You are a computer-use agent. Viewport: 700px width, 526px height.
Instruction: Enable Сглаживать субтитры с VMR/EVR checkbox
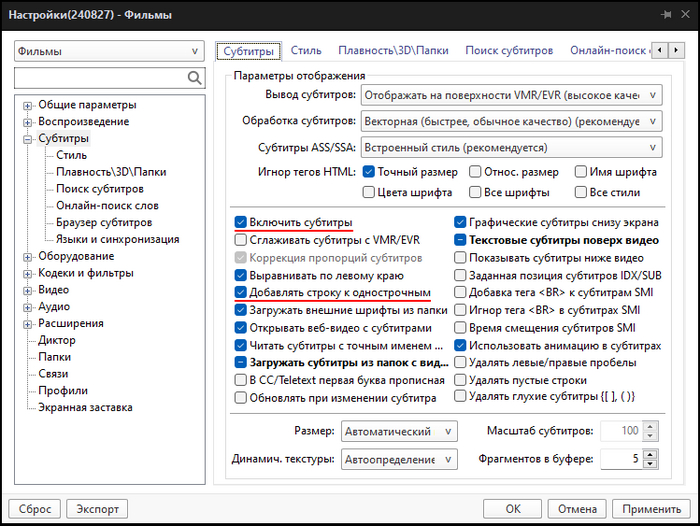point(241,240)
